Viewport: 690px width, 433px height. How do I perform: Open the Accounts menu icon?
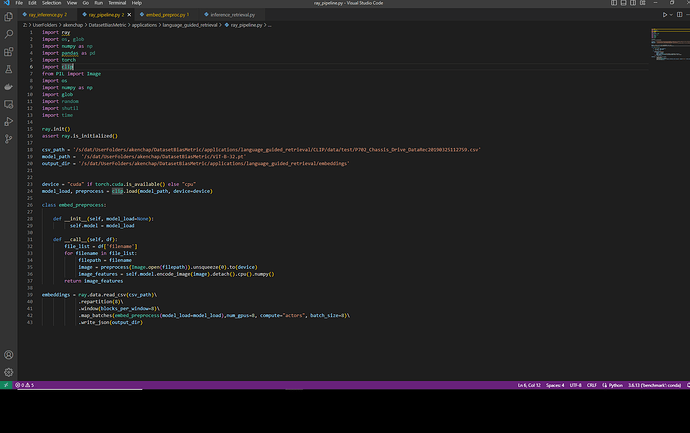8,355
